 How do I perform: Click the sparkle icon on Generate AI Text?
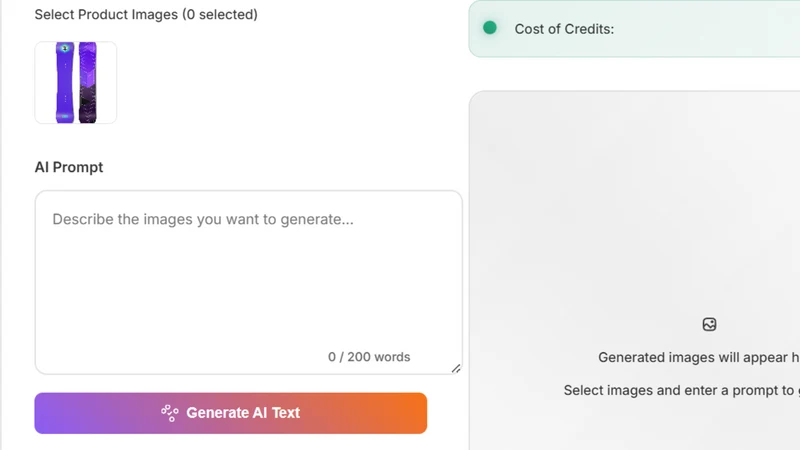(x=170, y=413)
